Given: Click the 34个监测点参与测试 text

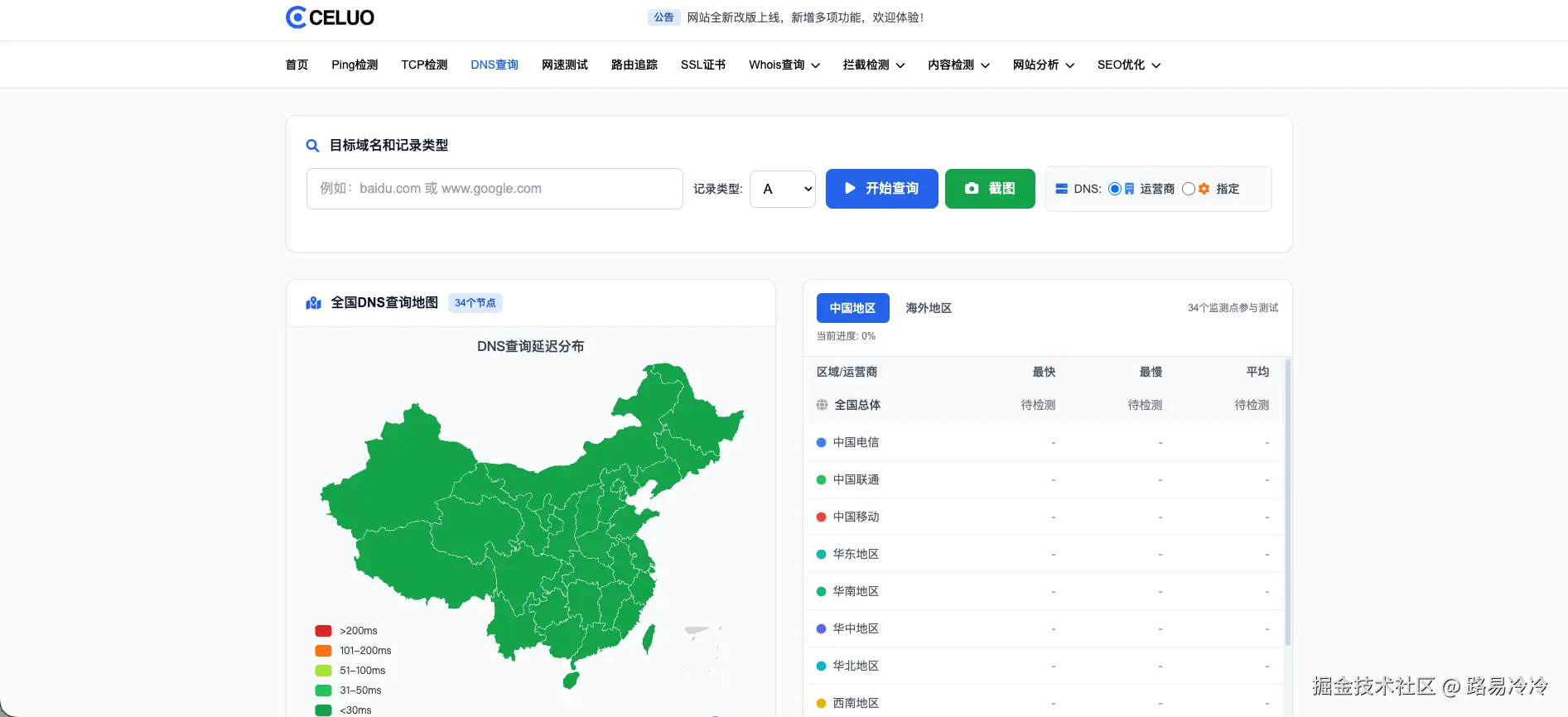Looking at the screenshot, I should click(1233, 308).
